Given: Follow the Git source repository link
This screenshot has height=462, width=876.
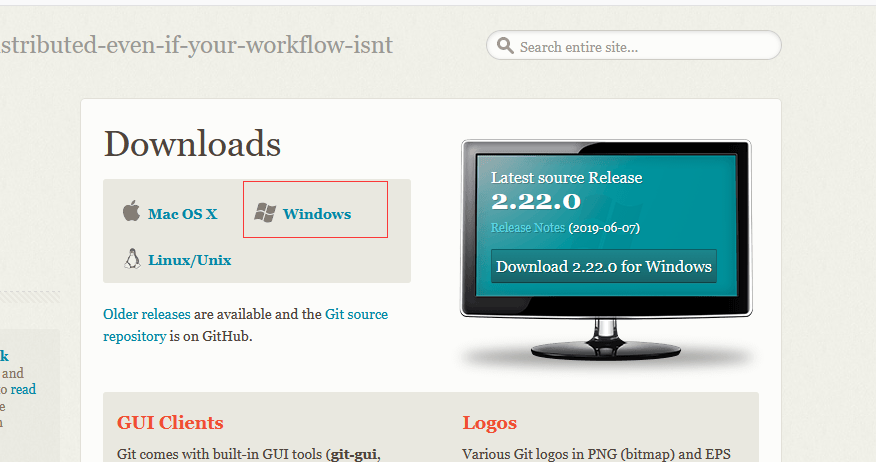Looking at the screenshot, I should click(x=245, y=325).
